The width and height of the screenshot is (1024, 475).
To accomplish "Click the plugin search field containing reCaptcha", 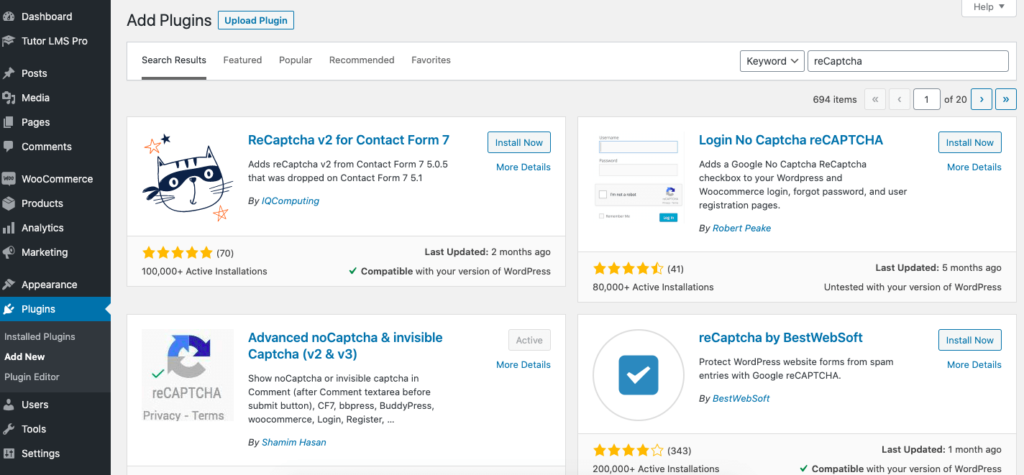I will (x=908, y=61).
